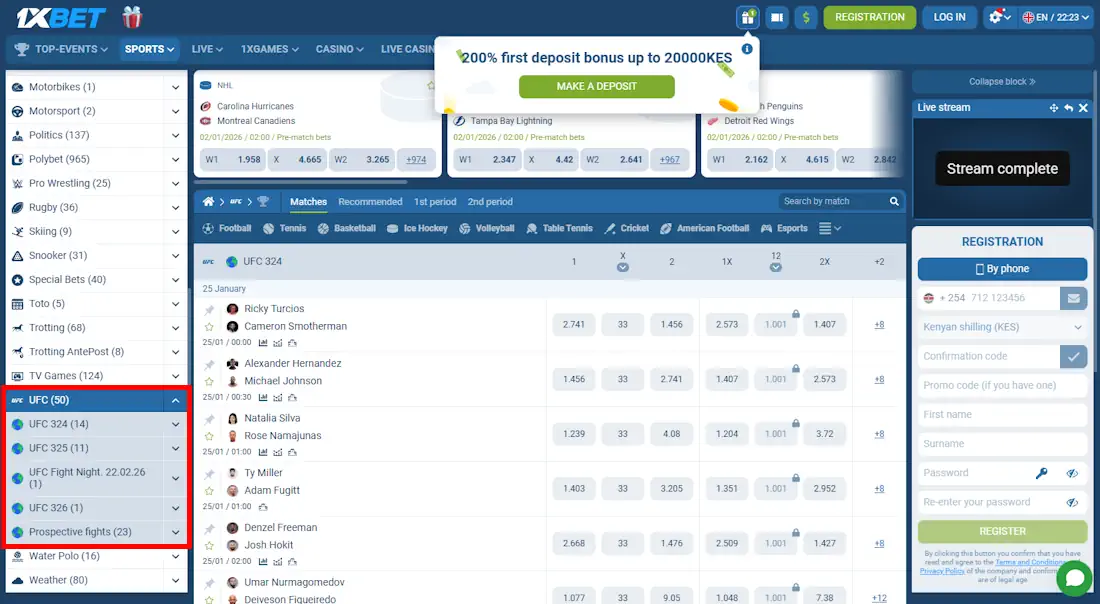Open the 1XGAMES menu

coord(269,49)
